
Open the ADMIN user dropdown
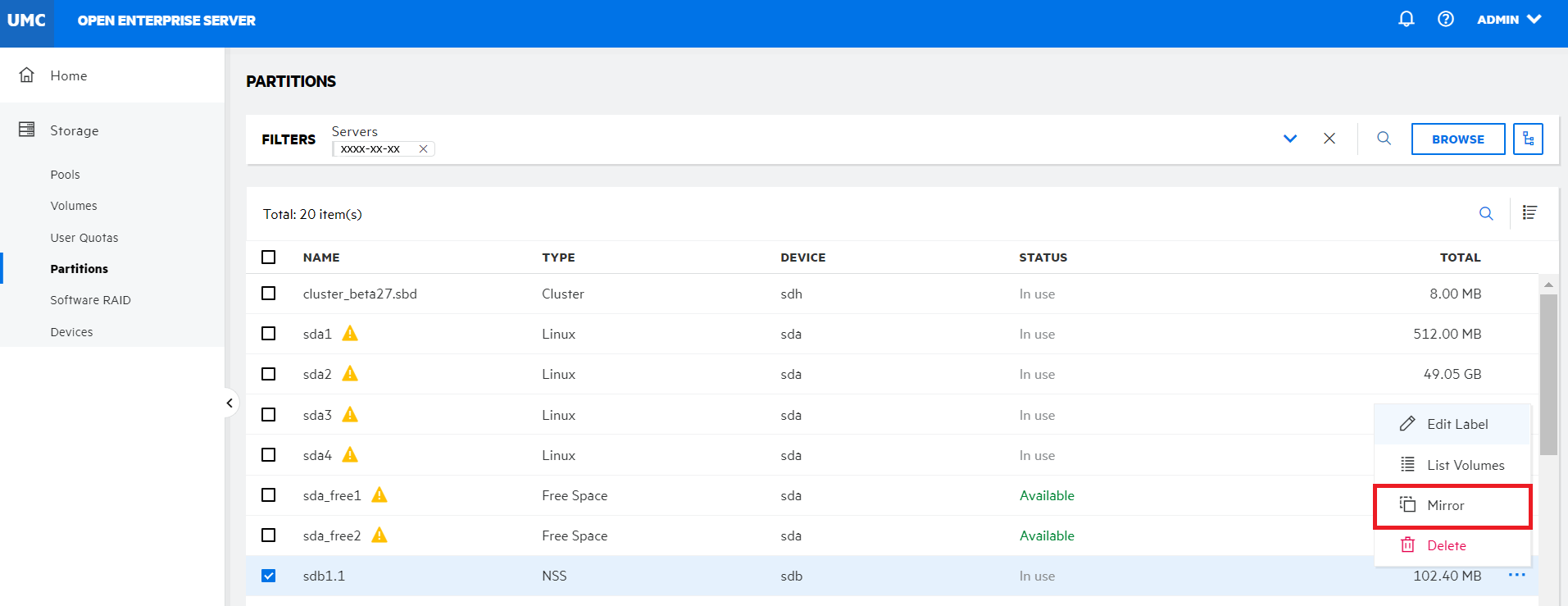[1508, 20]
